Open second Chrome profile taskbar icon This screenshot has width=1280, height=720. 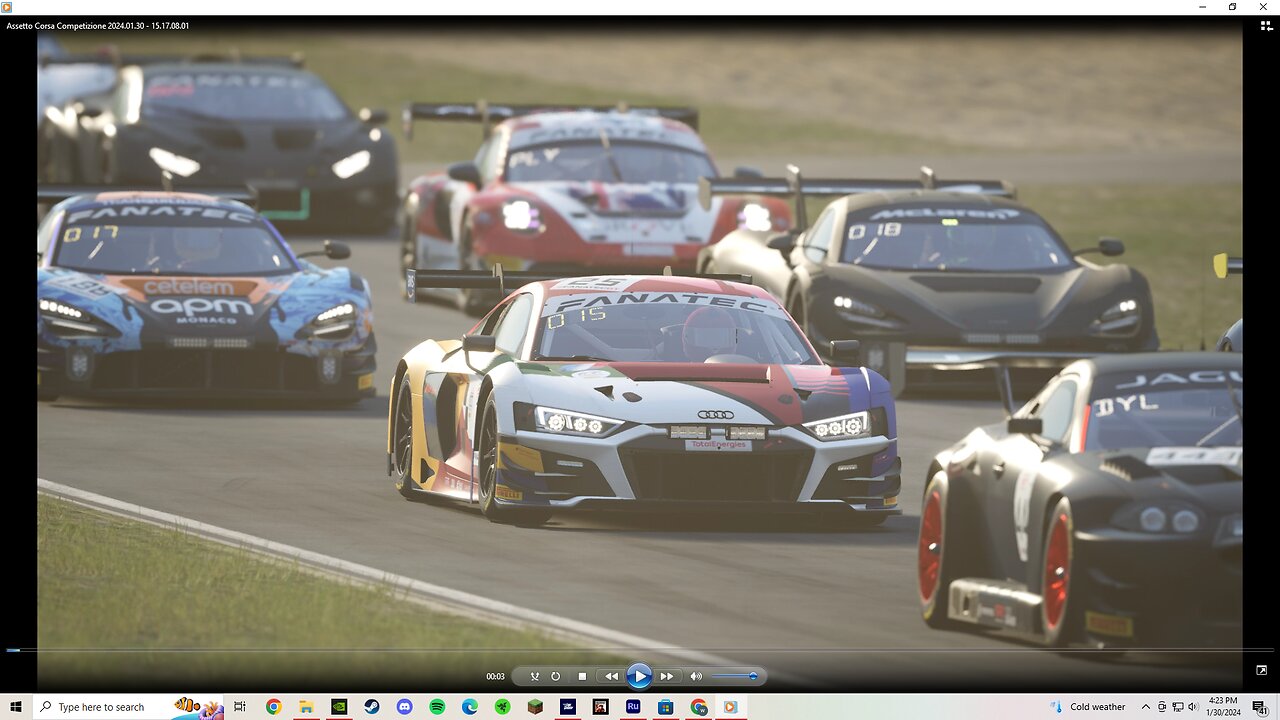coord(698,707)
